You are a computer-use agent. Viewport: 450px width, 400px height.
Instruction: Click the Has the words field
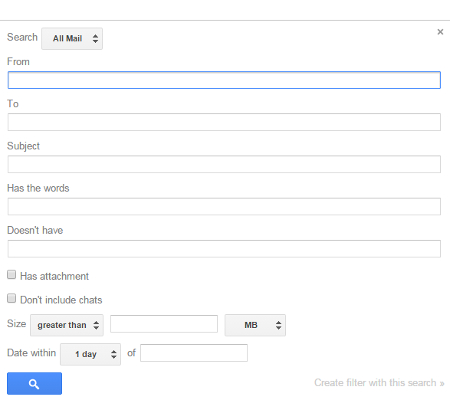click(x=224, y=207)
